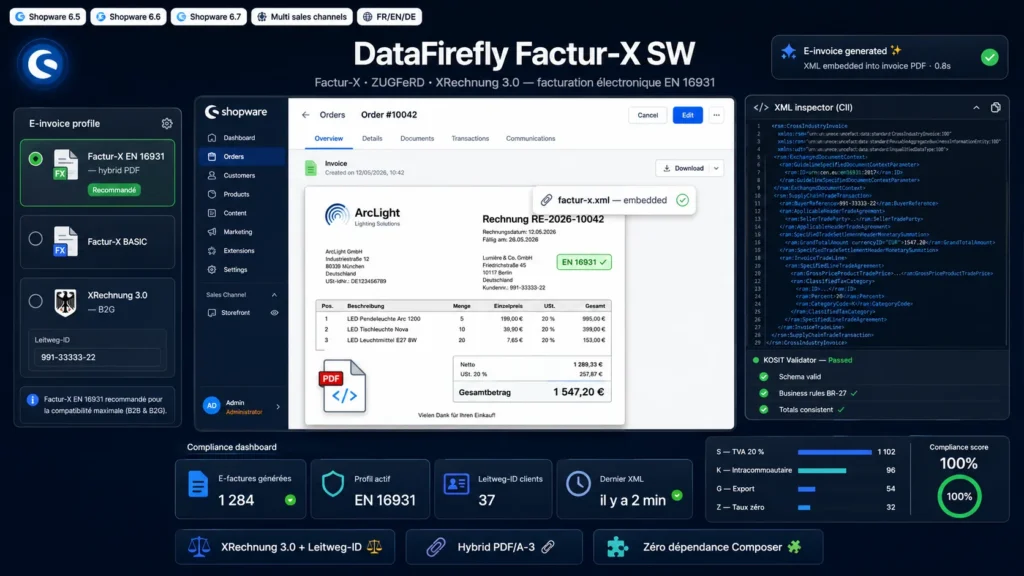Collapse the Sales Channel section
Viewport: 1024px width, 576px height.
click(x=274, y=295)
